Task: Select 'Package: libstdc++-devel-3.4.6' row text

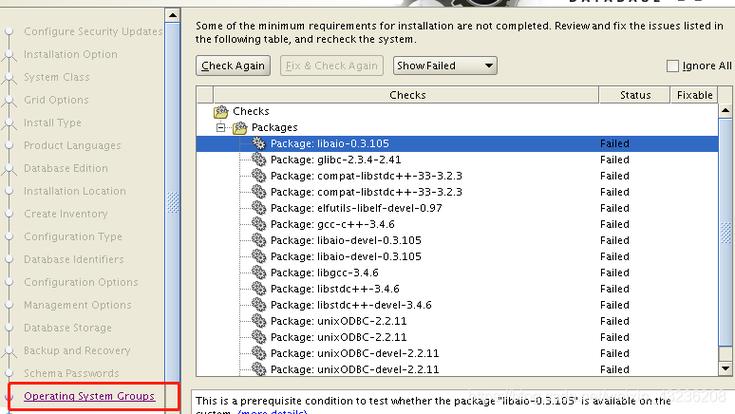Action: (351, 305)
